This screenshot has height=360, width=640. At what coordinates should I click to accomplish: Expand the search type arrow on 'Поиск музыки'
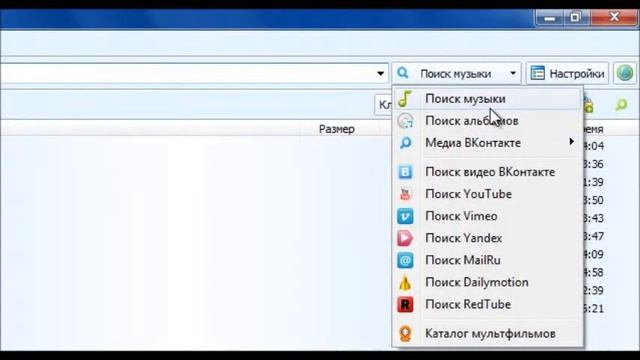[513, 73]
